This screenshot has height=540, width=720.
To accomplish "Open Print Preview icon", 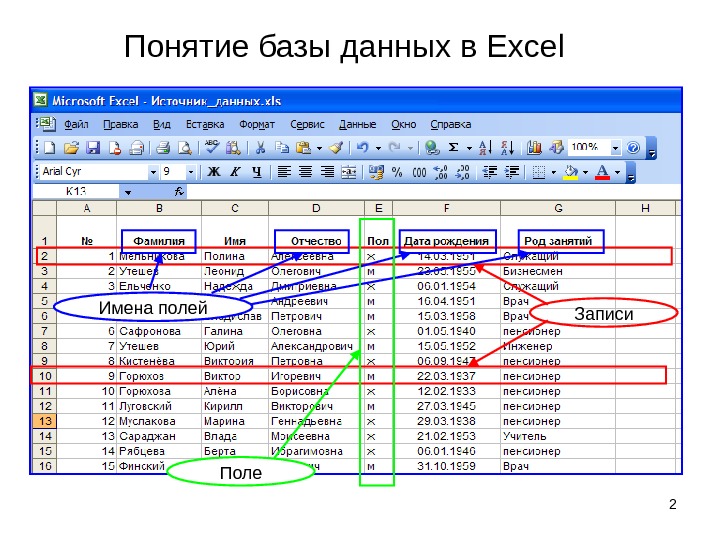I will [x=185, y=148].
